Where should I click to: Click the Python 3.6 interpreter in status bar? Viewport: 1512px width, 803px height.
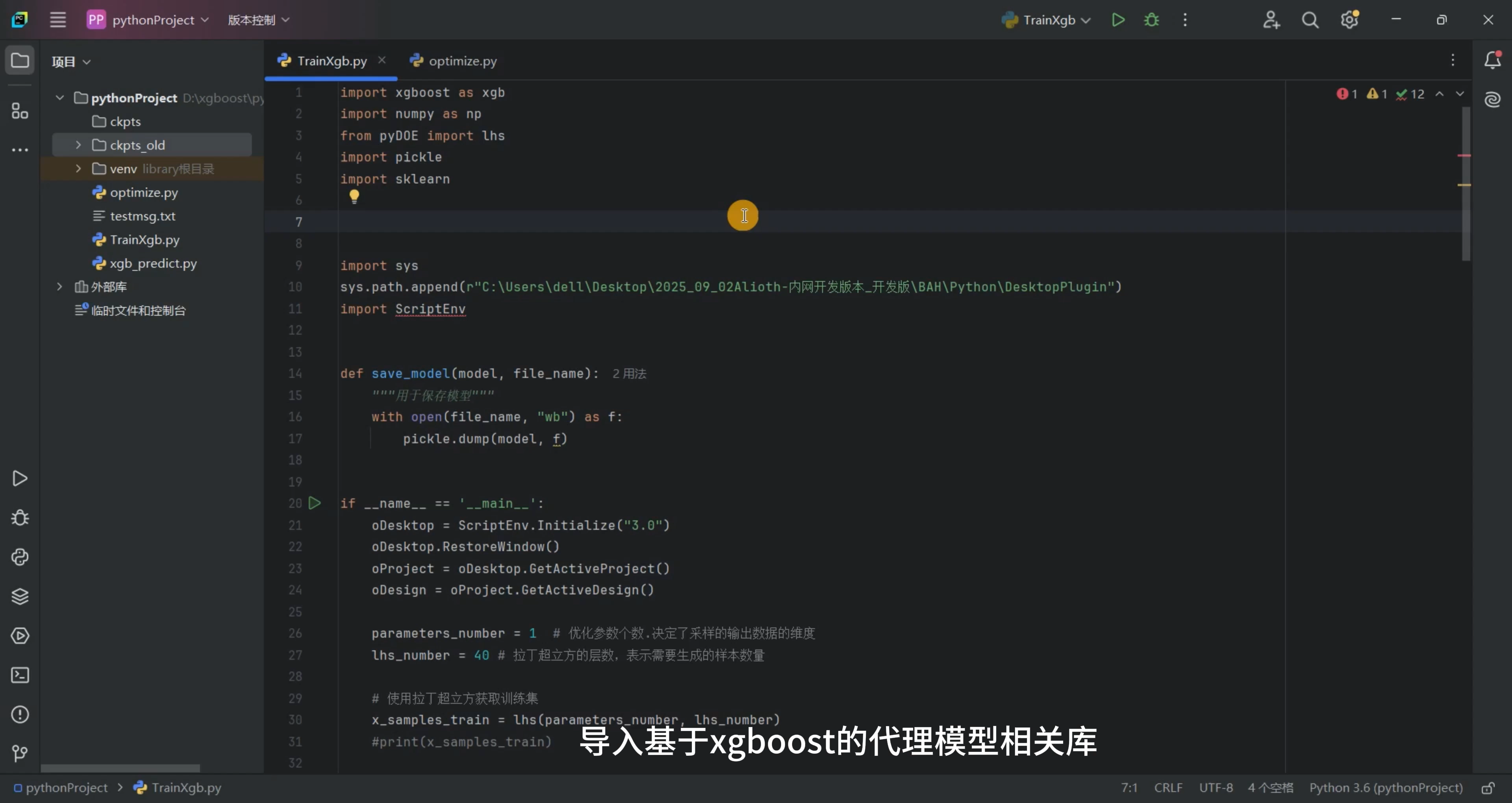click(1385, 788)
